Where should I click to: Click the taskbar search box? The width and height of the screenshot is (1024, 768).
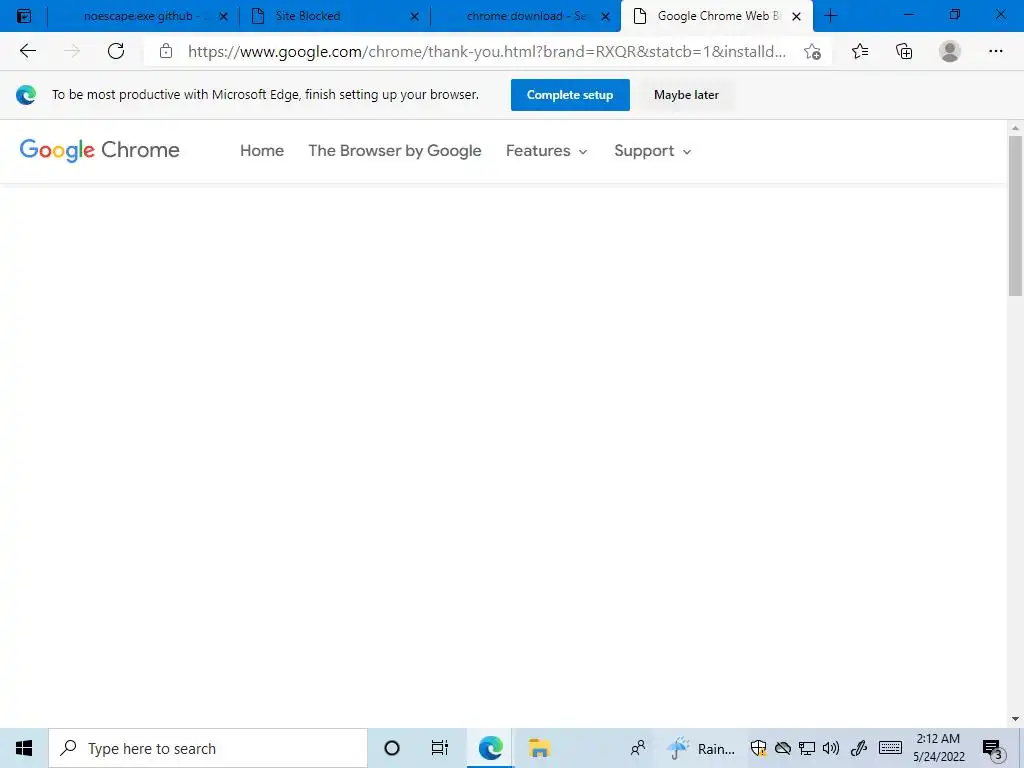pos(208,748)
